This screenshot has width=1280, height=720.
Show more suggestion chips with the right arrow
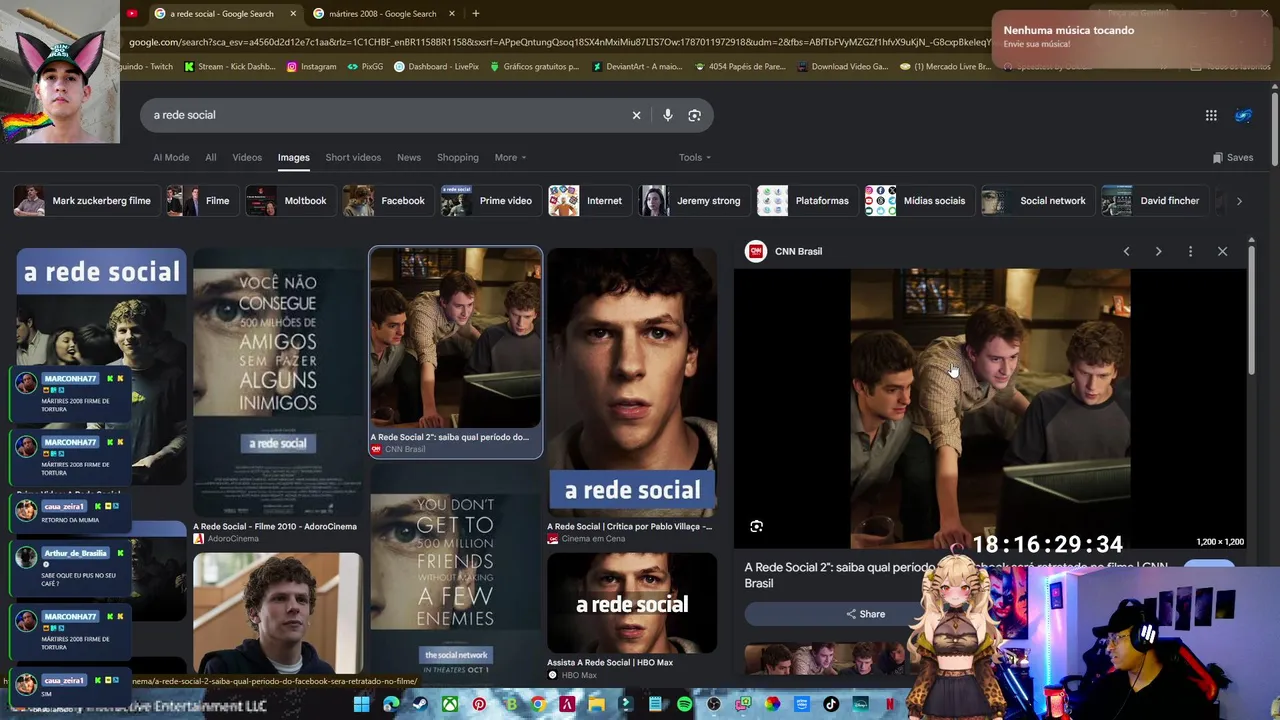(1239, 201)
